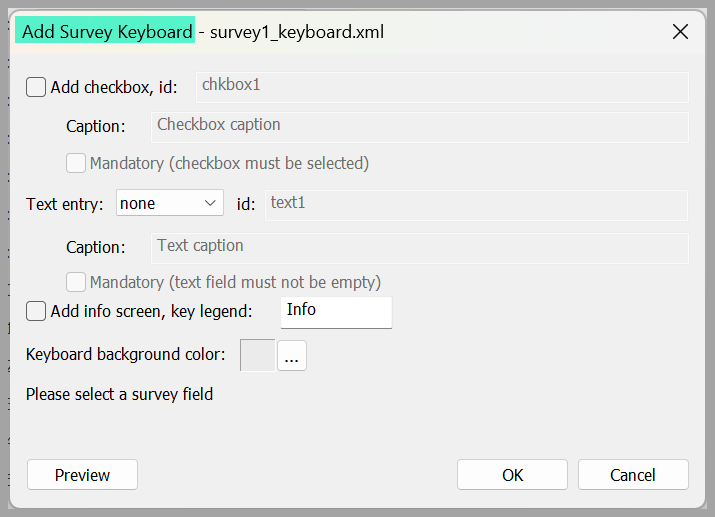The height and width of the screenshot is (517, 715).
Task: Click the text1 id input field
Action: tap(476, 205)
